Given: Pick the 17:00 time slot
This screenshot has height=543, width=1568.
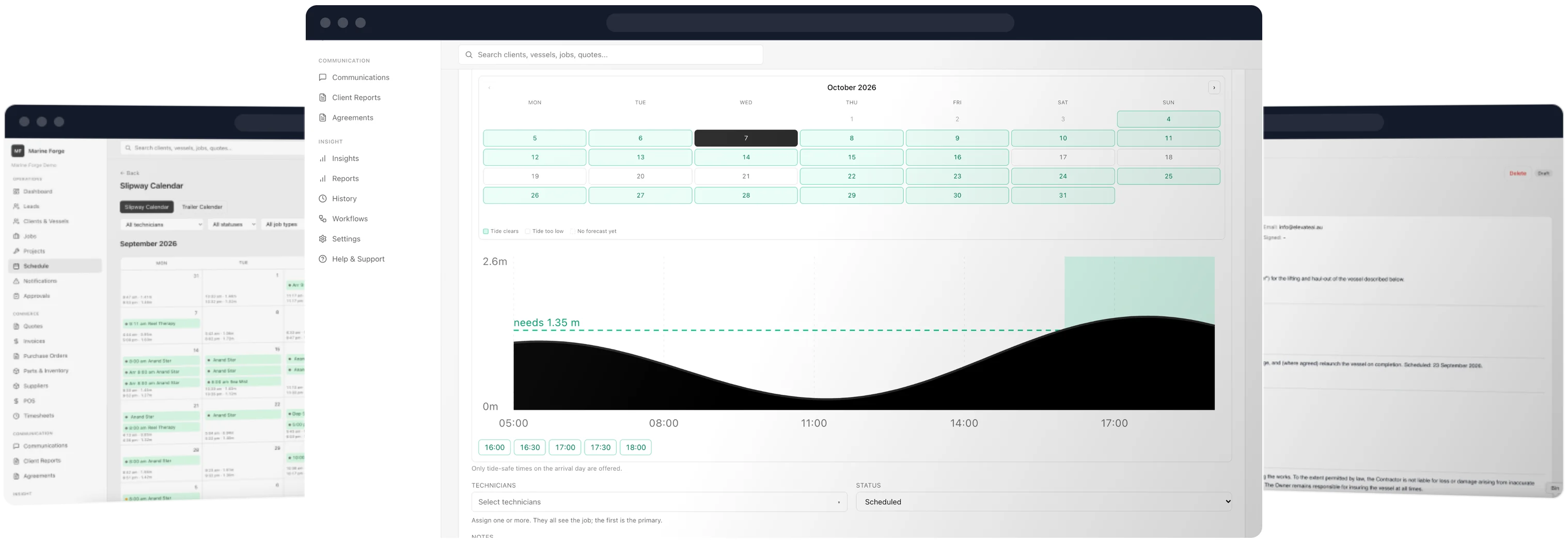Looking at the screenshot, I should tap(565, 447).
